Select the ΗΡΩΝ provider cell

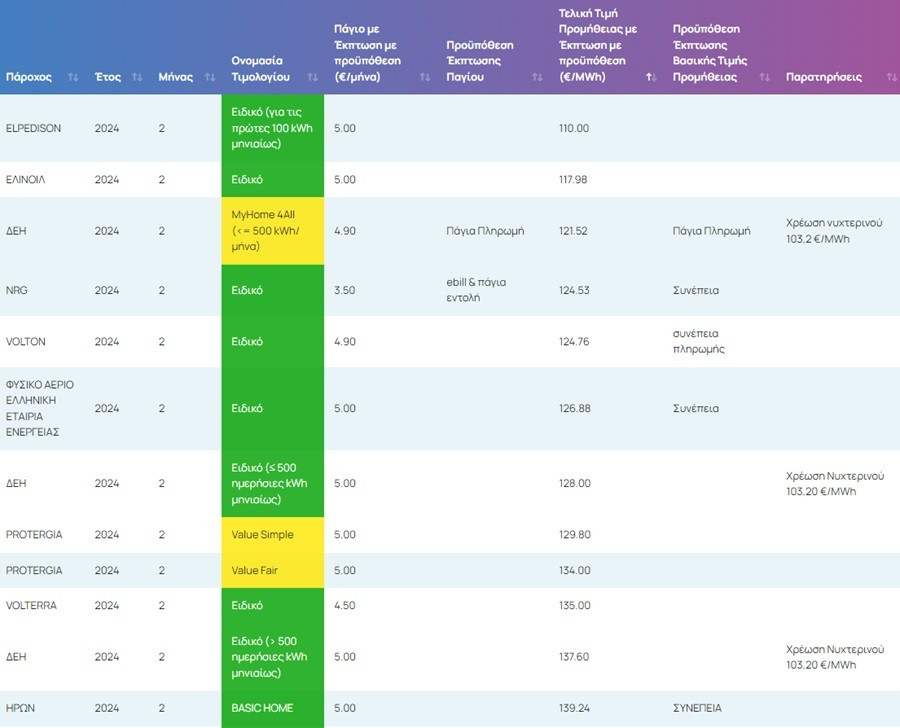point(20,708)
